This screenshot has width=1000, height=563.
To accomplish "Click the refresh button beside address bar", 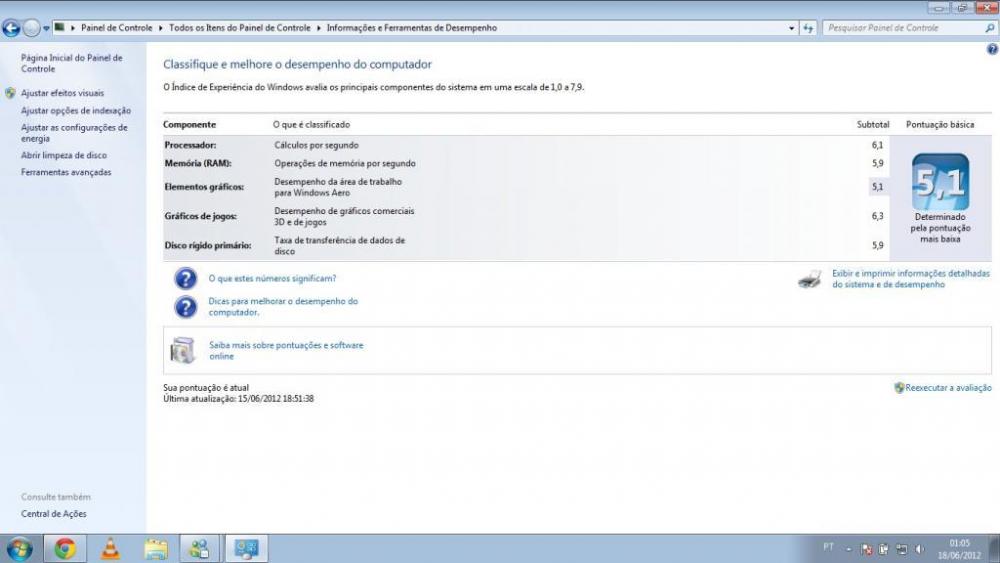I will click(809, 28).
